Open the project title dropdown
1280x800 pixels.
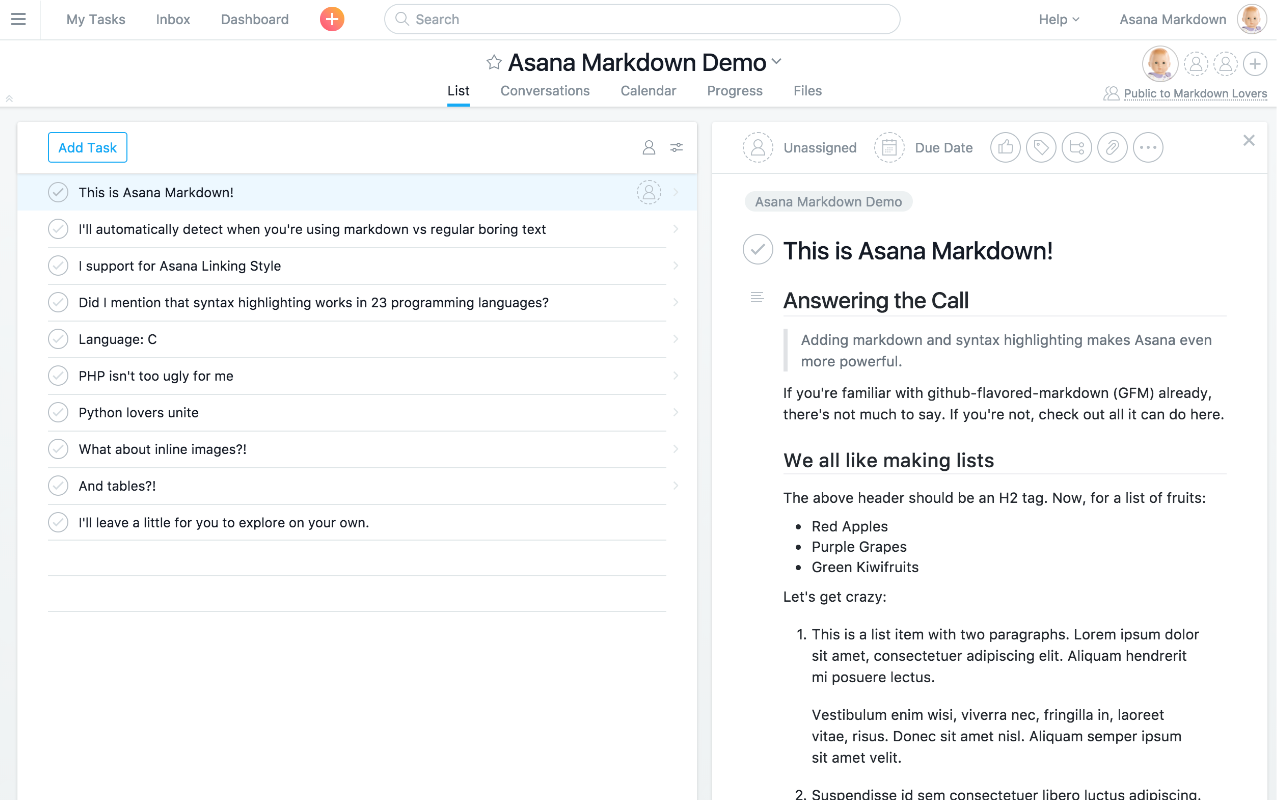pyautogui.click(x=777, y=62)
